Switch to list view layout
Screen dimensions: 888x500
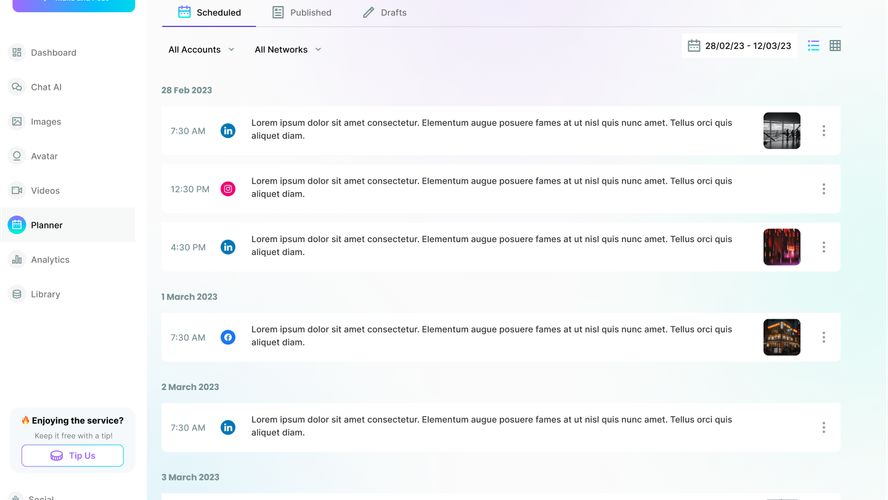[814, 46]
